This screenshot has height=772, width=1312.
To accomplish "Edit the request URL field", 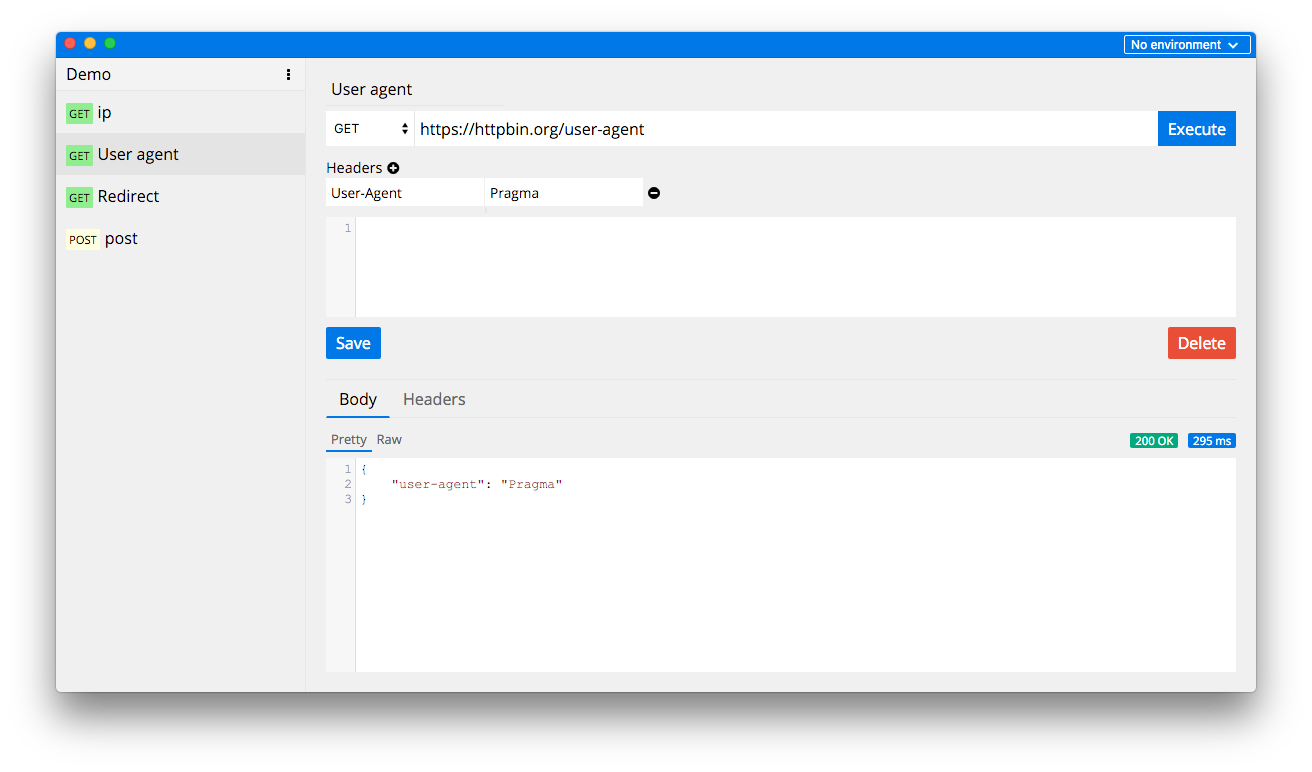I will [x=786, y=129].
